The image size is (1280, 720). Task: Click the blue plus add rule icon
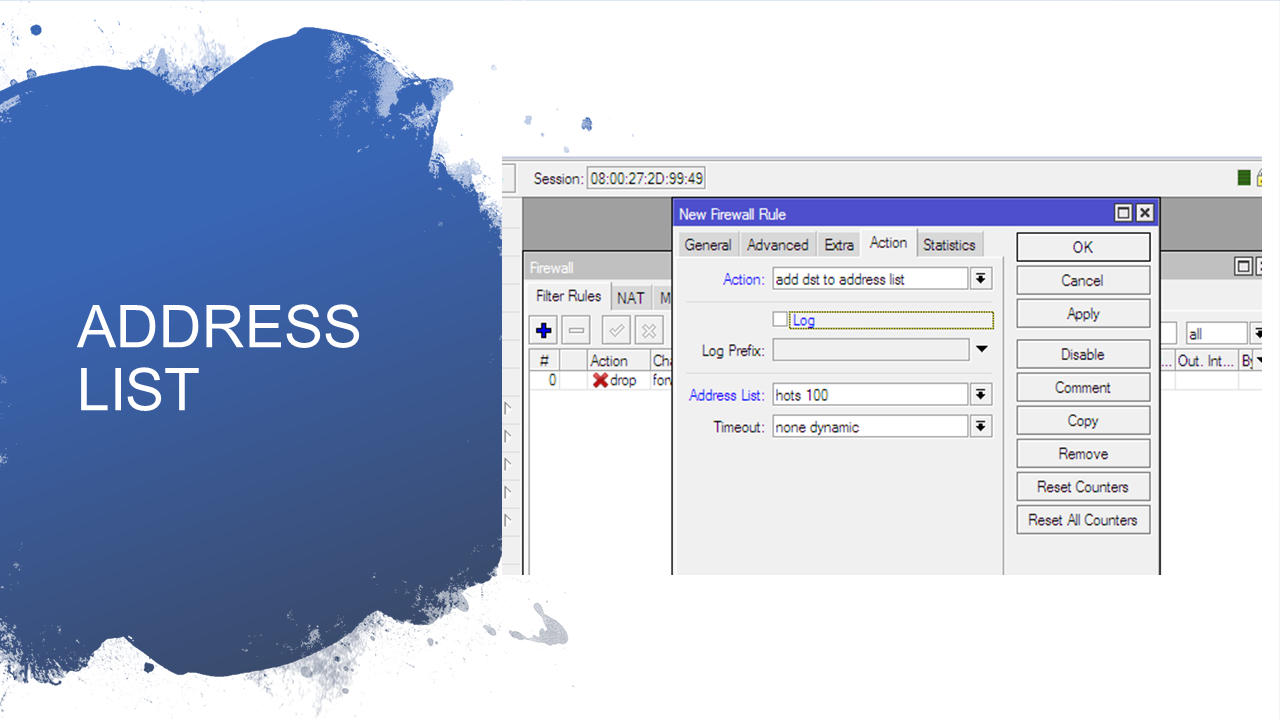[x=544, y=330]
